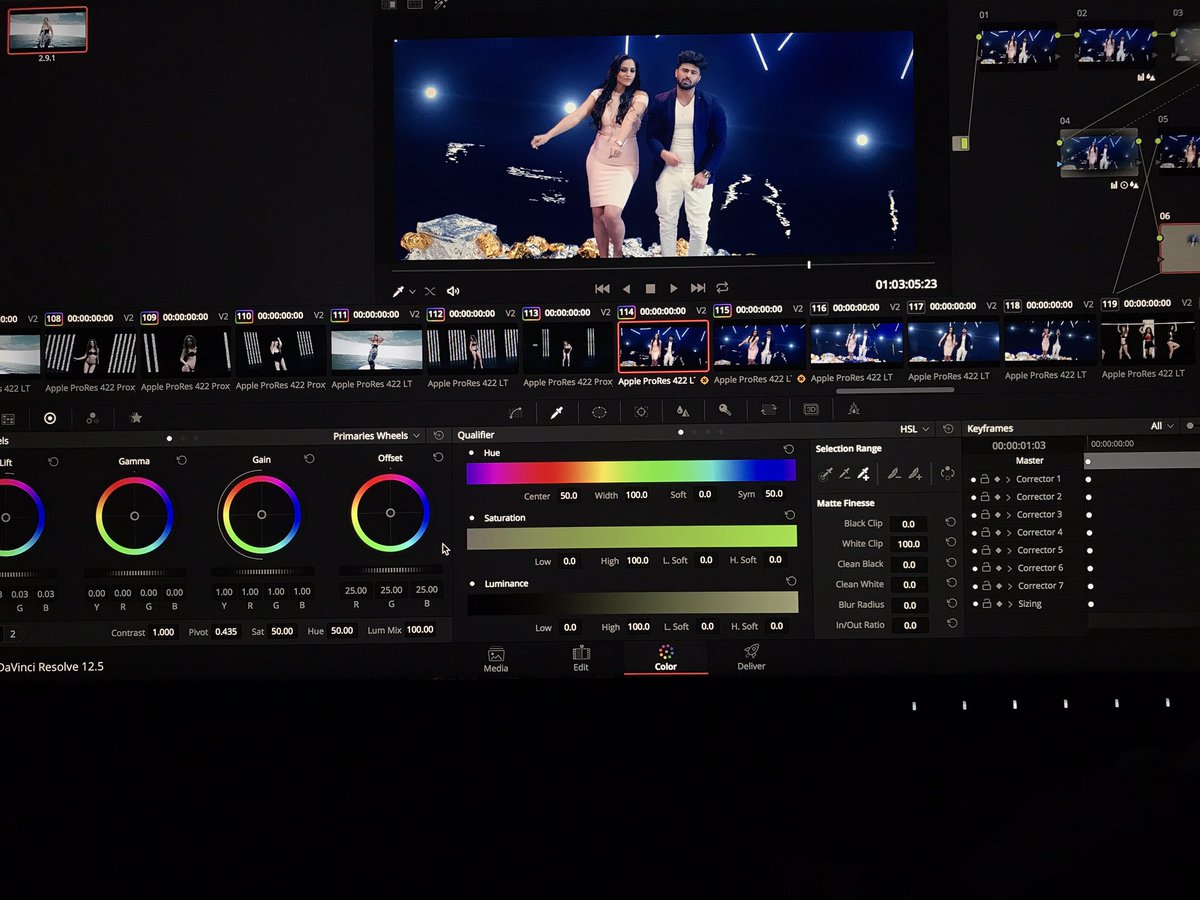Open the Key palette icon
Image resolution: width=1200 pixels, height=900 pixels.
coord(725,410)
